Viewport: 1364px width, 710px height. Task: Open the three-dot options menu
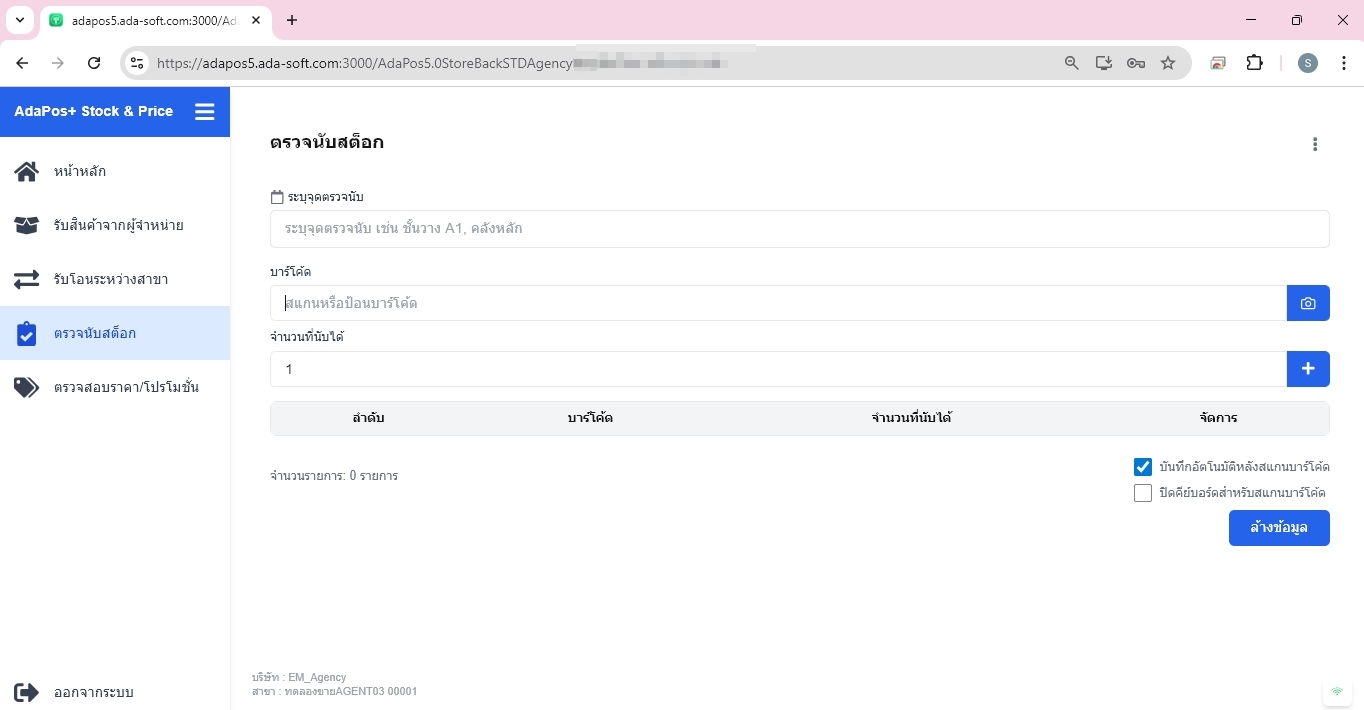click(1314, 144)
